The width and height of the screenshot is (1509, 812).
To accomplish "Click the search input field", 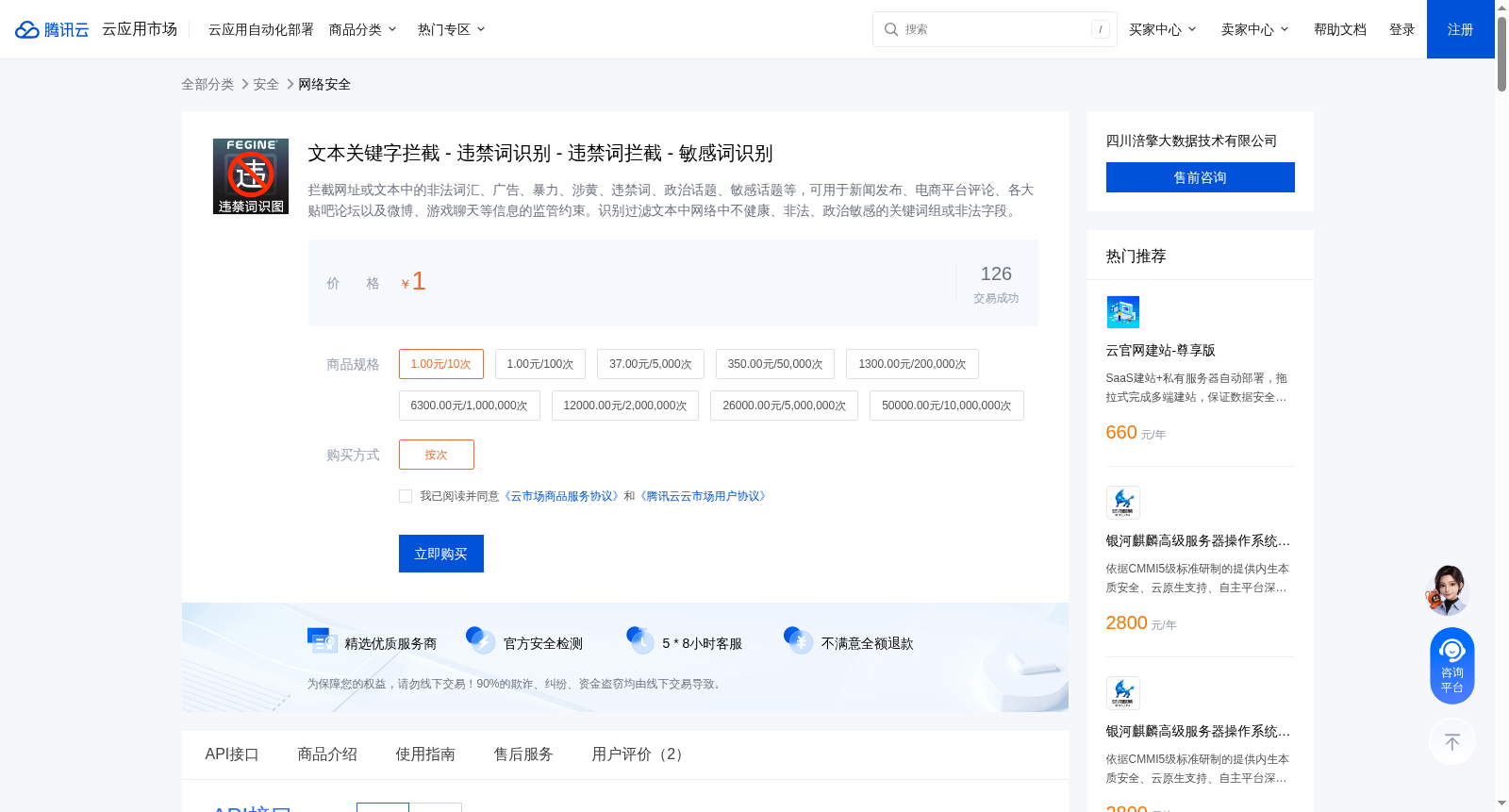I will tap(995, 29).
